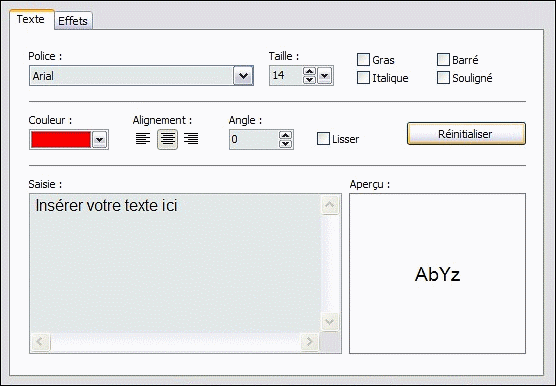Click the Réinitialiser button

[466, 134]
